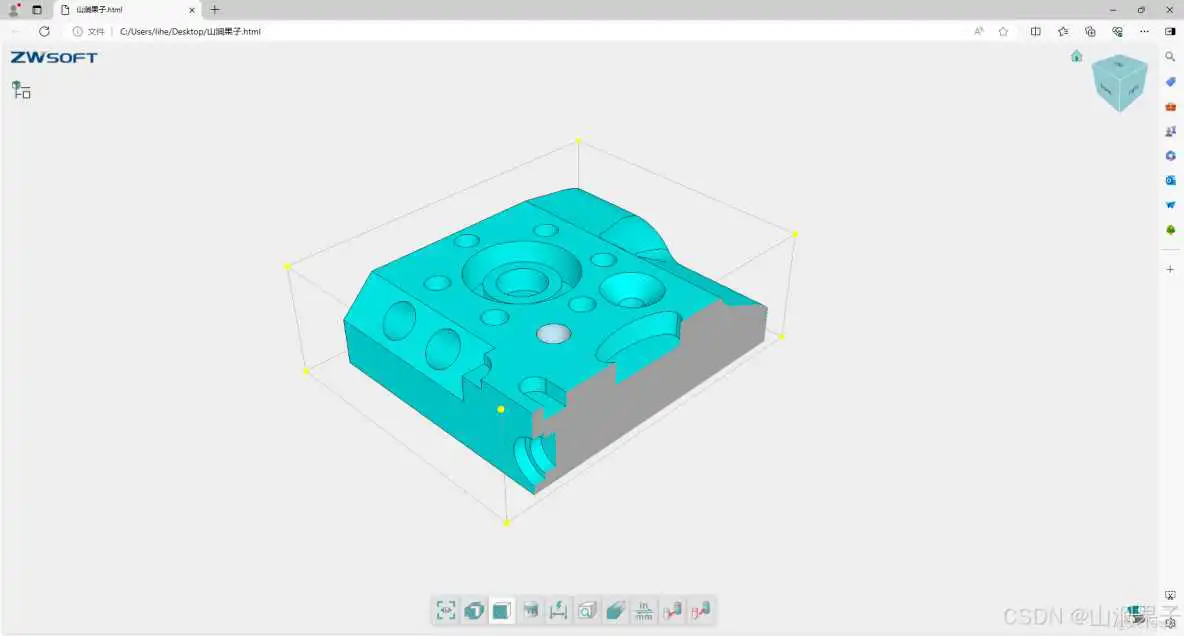
Task: Click the sidebar add plus button
Action: [1170, 269]
